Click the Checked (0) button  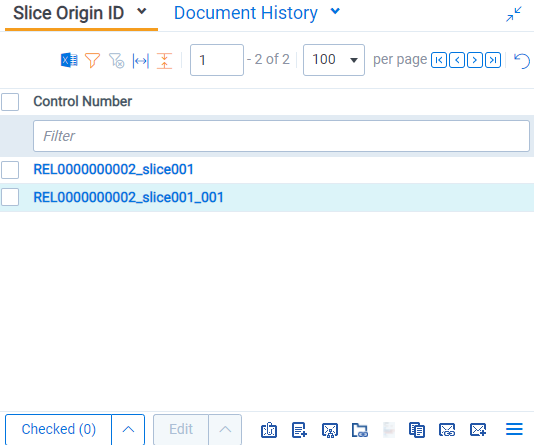pyautogui.click(x=59, y=429)
